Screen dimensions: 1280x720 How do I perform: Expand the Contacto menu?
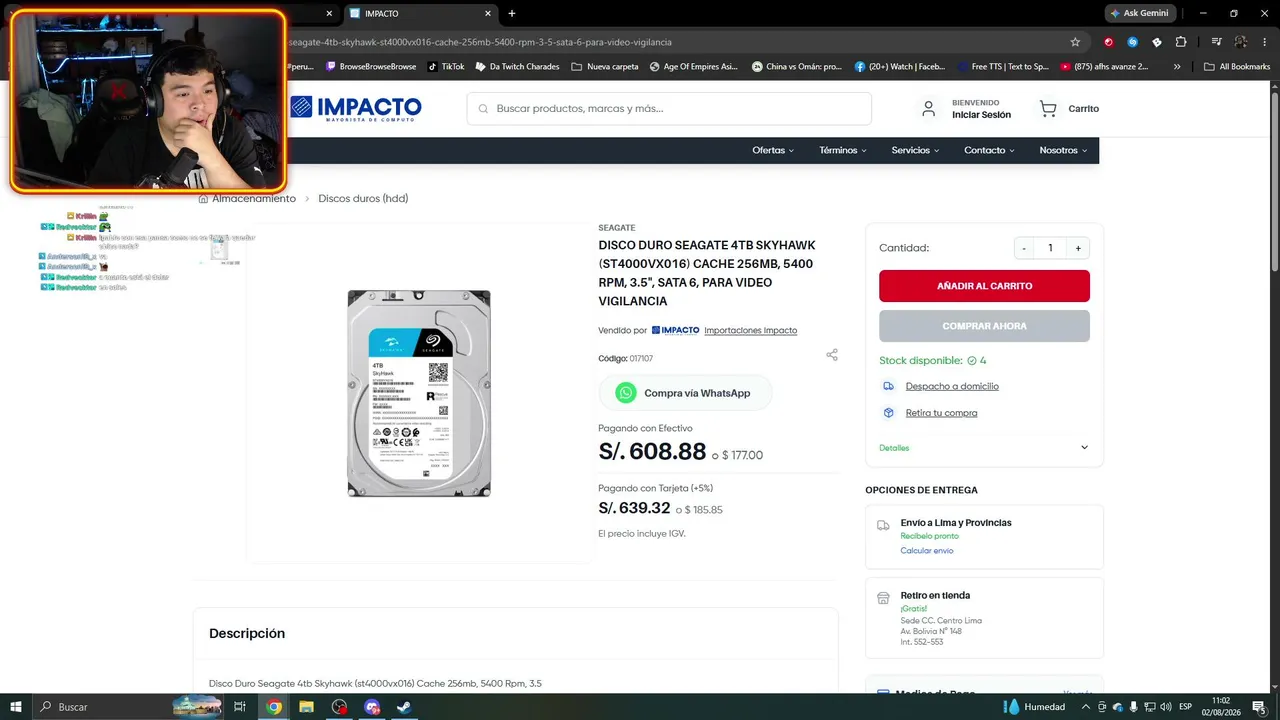tap(989, 150)
